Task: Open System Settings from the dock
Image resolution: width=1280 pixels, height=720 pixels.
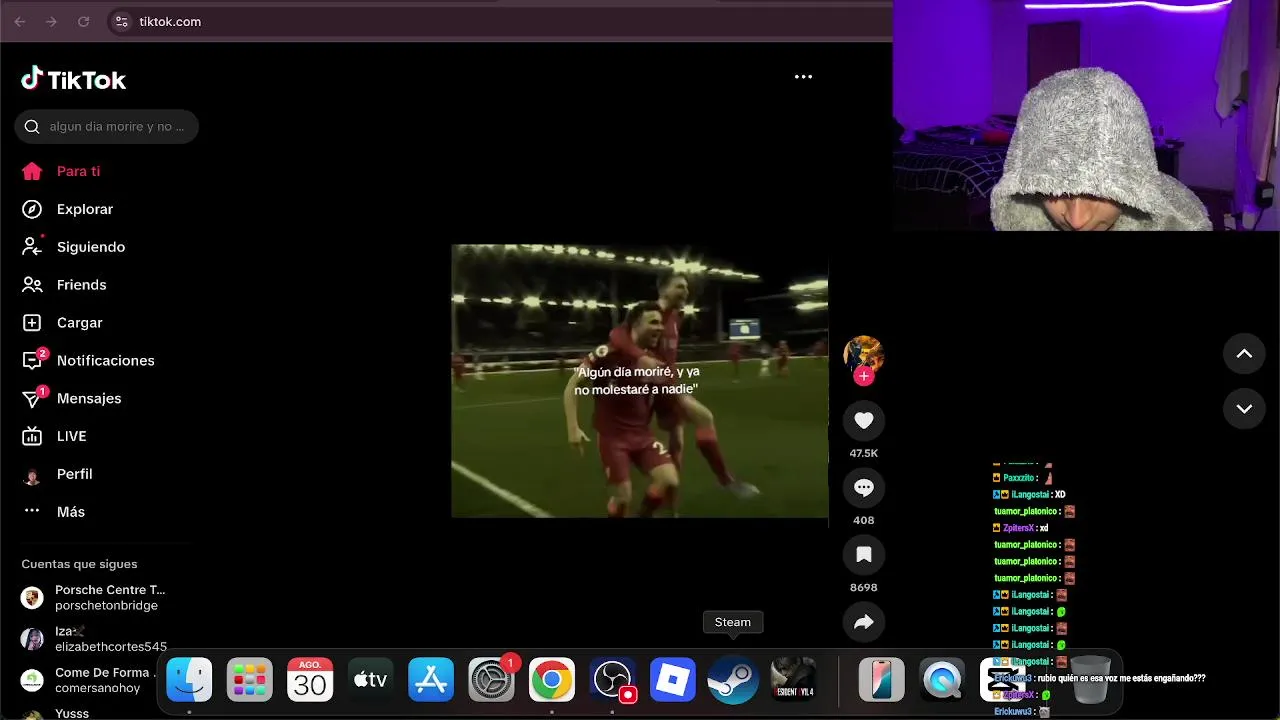Action: click(x=491, y=681)
